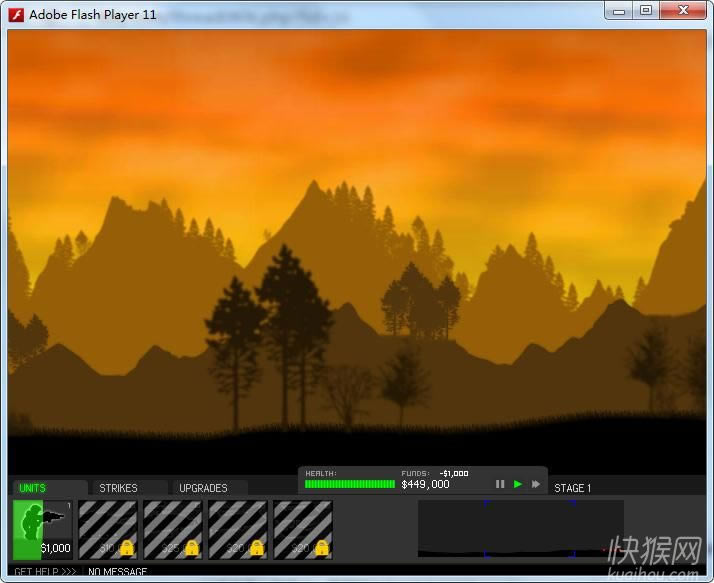Screen dimensions: 714x583
Task: Click the second locked unit slot
Action: 172,530
